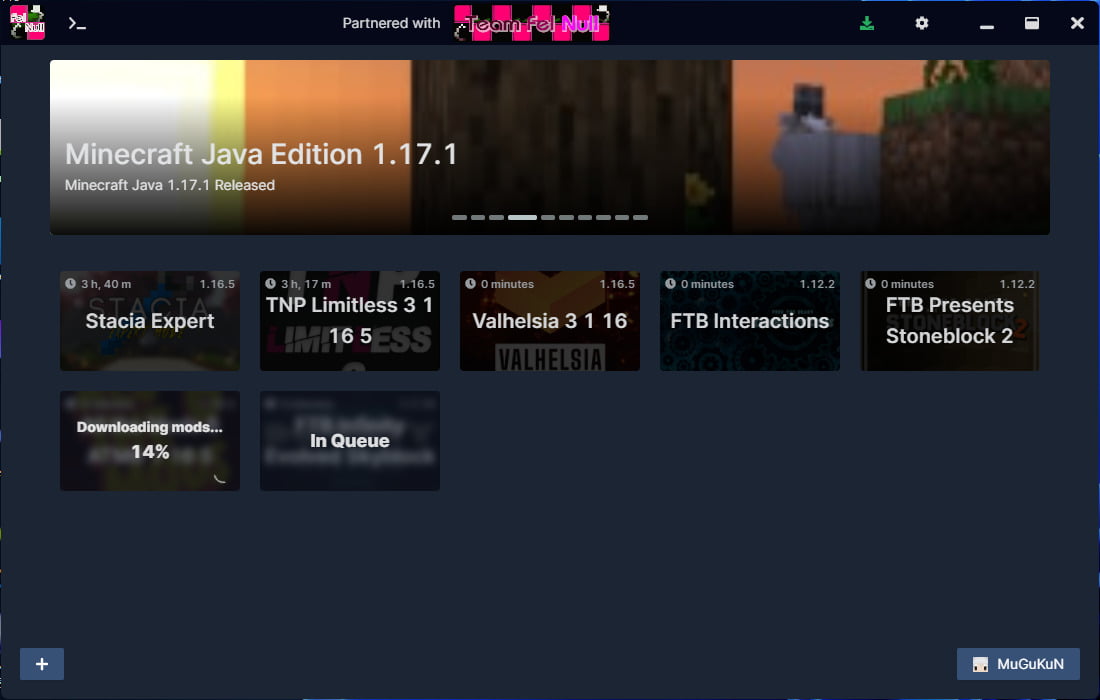Select the Stacia Expert instance
Image resolution: width=1100 pixels, height=700 pixels.
pyautogui.click(x=150, y=321)
